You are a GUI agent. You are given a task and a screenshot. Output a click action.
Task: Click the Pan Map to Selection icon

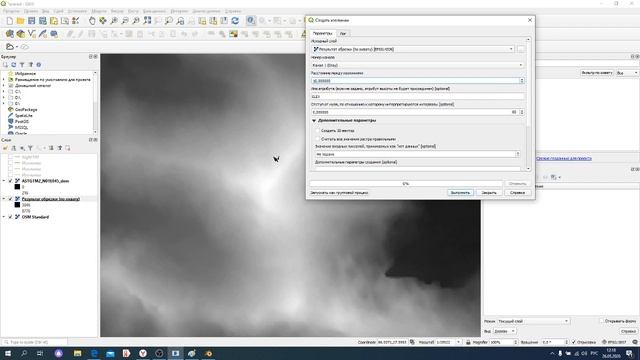coord(103,21)
